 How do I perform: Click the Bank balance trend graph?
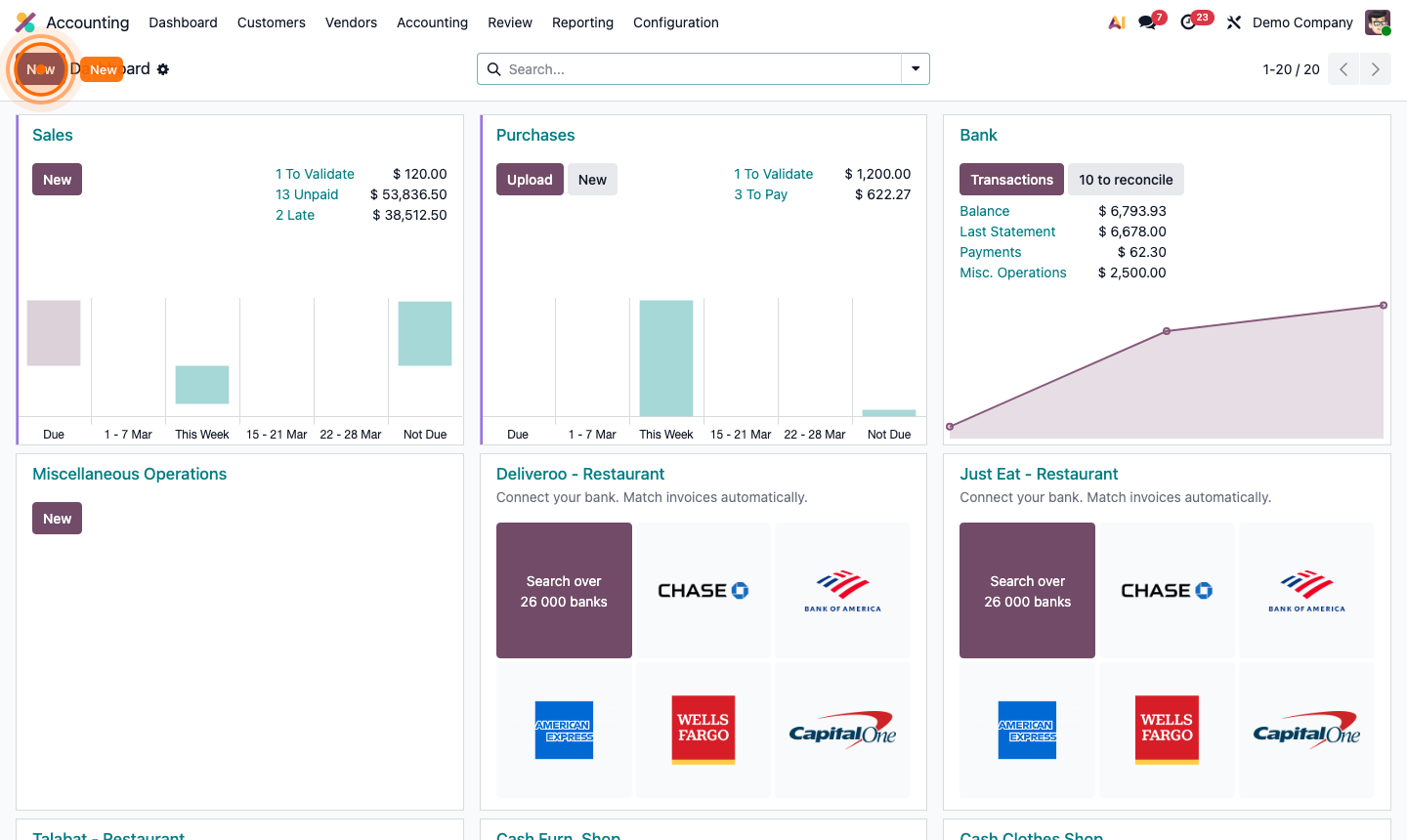coord(1166,371)
